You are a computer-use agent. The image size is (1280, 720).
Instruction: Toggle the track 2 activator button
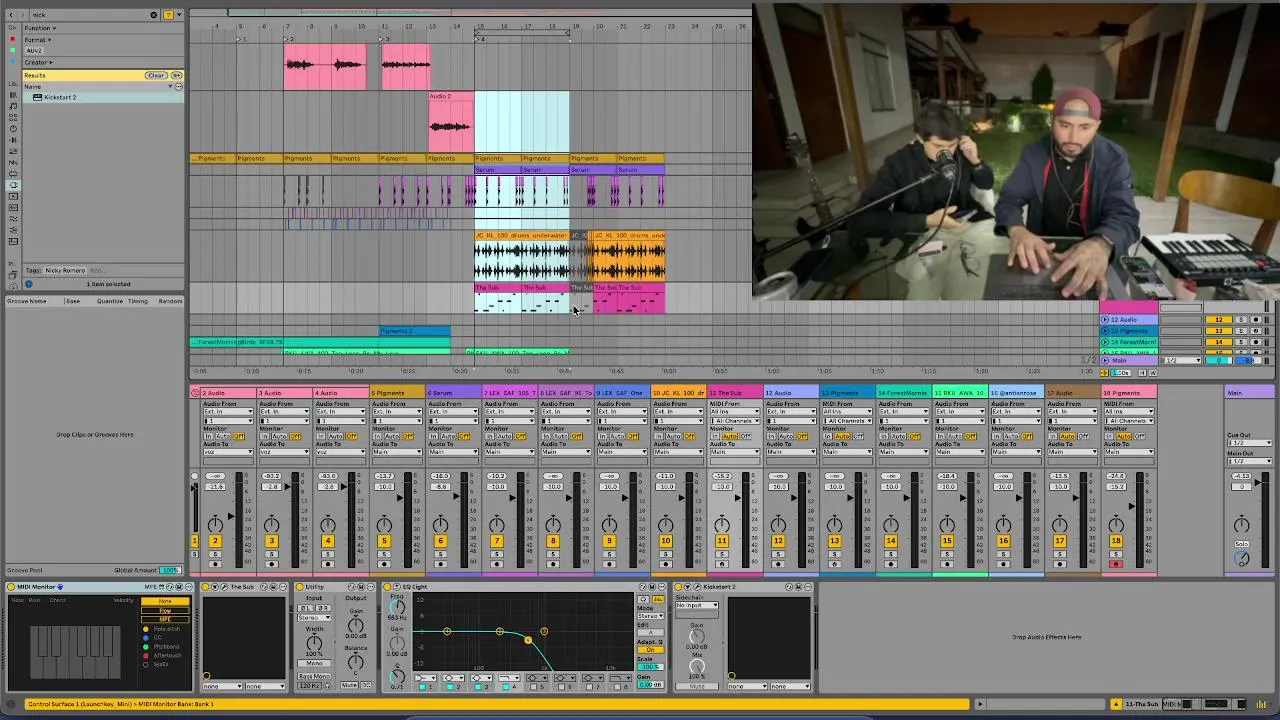pyautogui.click(x=215, y=541)
